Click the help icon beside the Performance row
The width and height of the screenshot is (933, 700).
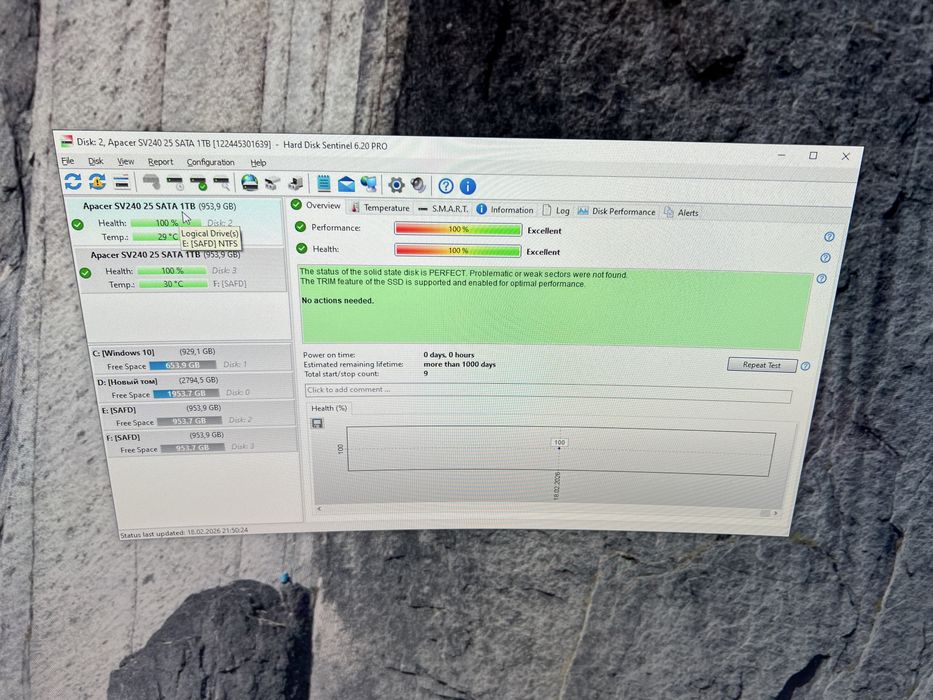click(x=829, y=237)
